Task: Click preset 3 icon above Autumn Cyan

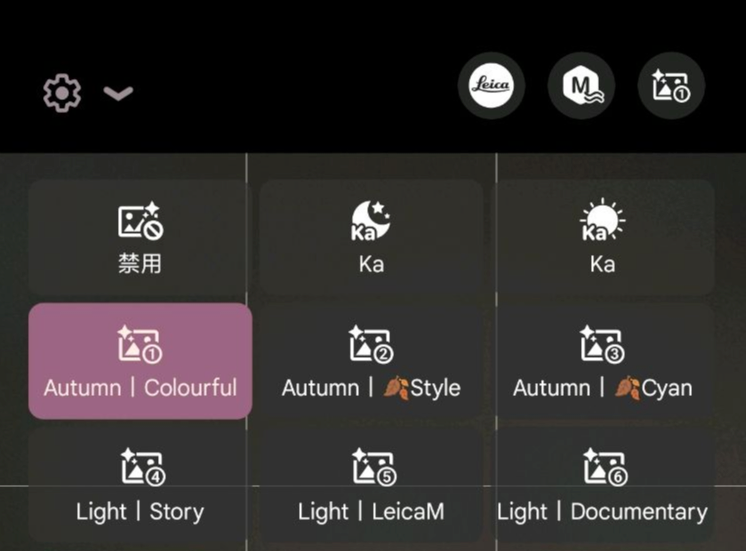Action: 602,344
